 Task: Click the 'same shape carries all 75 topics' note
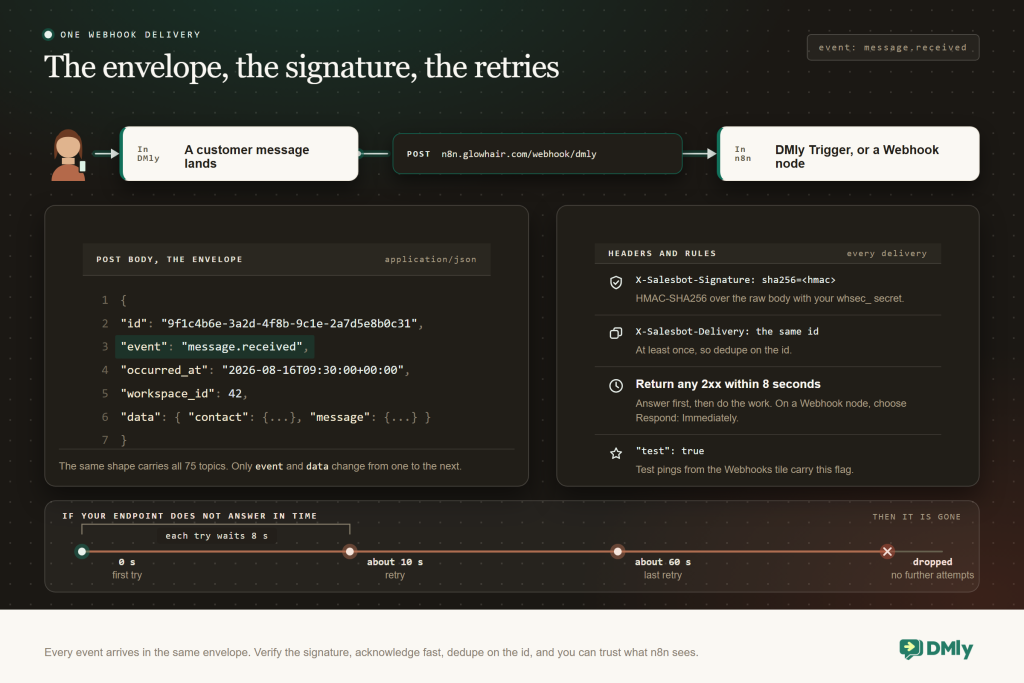[x=260, y=466]
